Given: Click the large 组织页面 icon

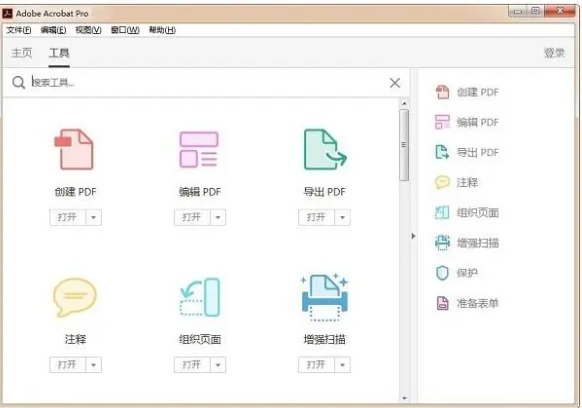Looking at the screenshot, I should (x=200, y=297).
